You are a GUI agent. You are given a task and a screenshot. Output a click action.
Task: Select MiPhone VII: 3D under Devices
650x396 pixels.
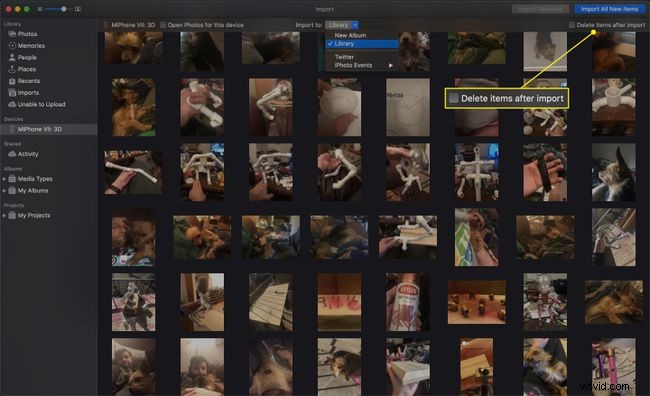(49, 129)
